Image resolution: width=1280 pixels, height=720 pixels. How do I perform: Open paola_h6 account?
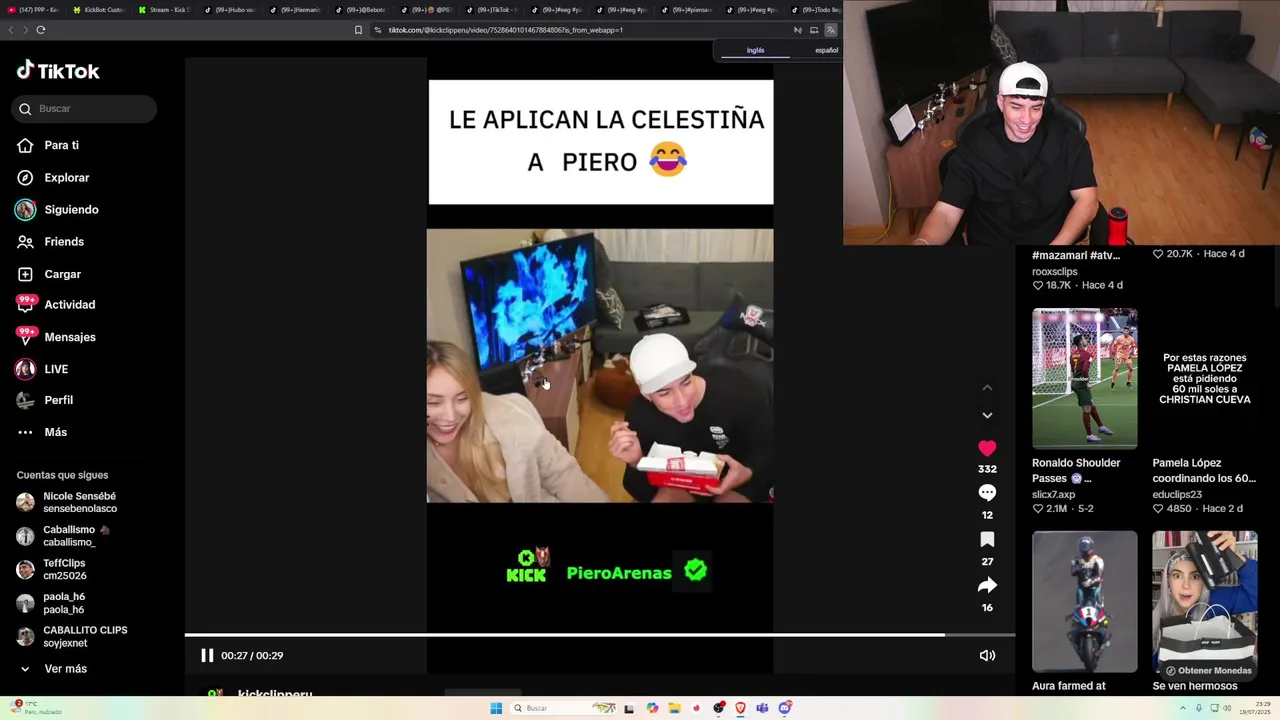pos(51,603)
